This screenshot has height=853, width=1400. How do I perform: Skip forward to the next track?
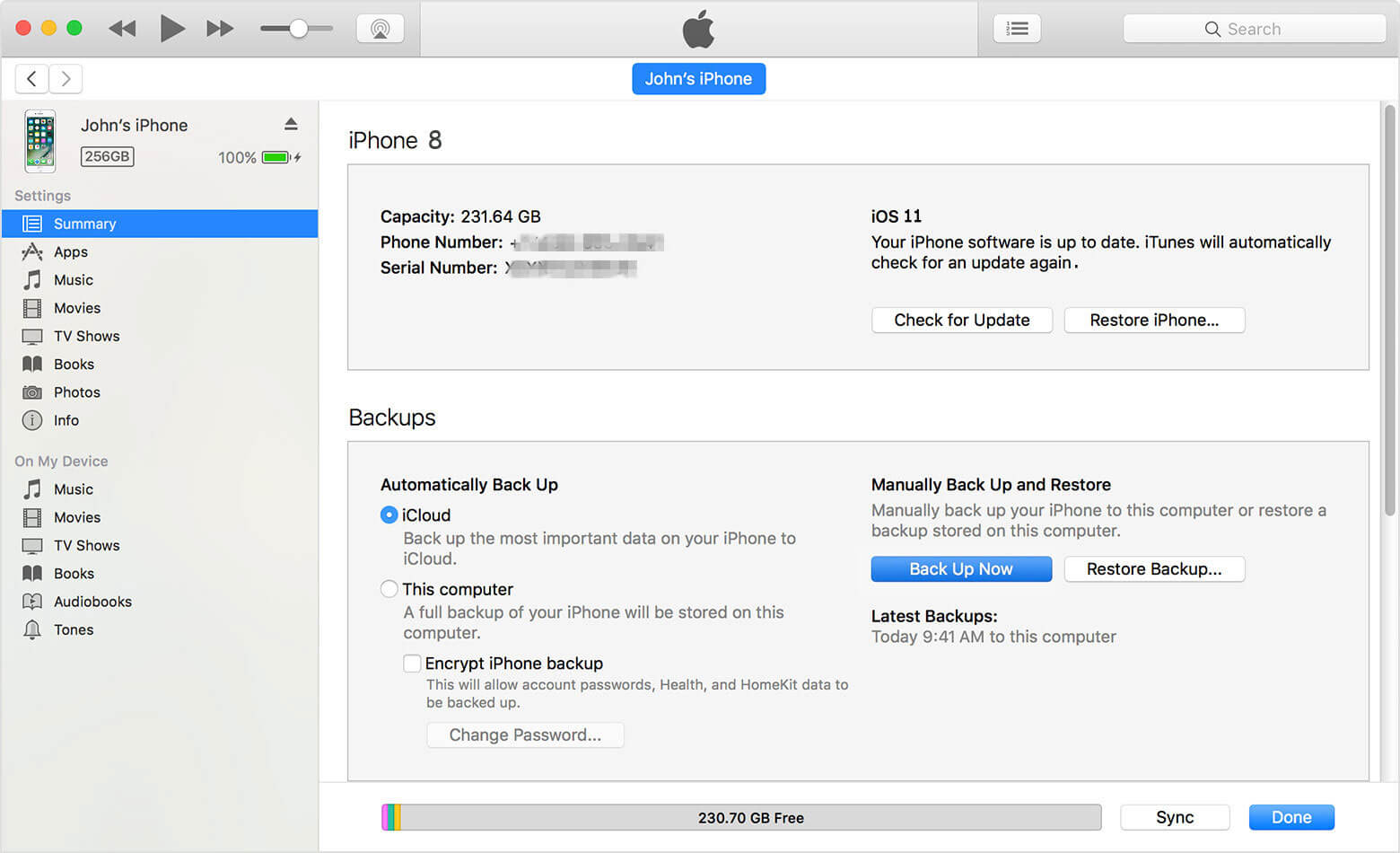(x=220, y=28)
